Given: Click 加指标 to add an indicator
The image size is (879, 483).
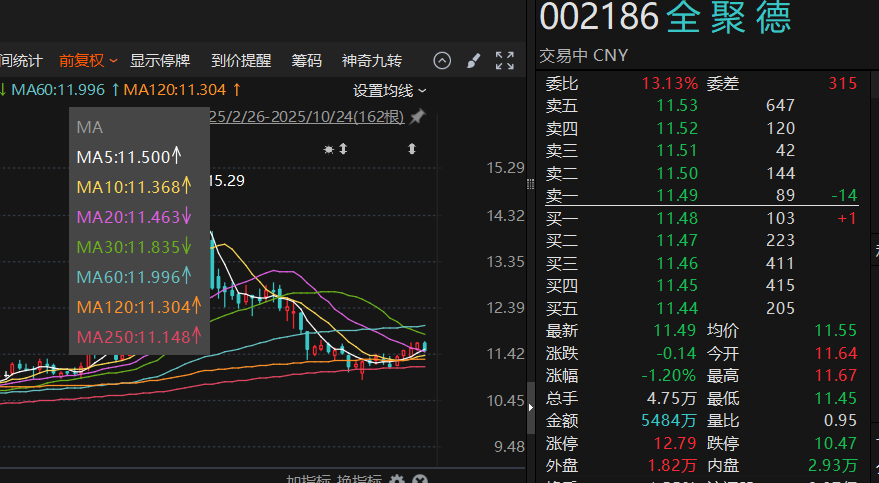Looking at the screenshot, I should tap(309, 479).
